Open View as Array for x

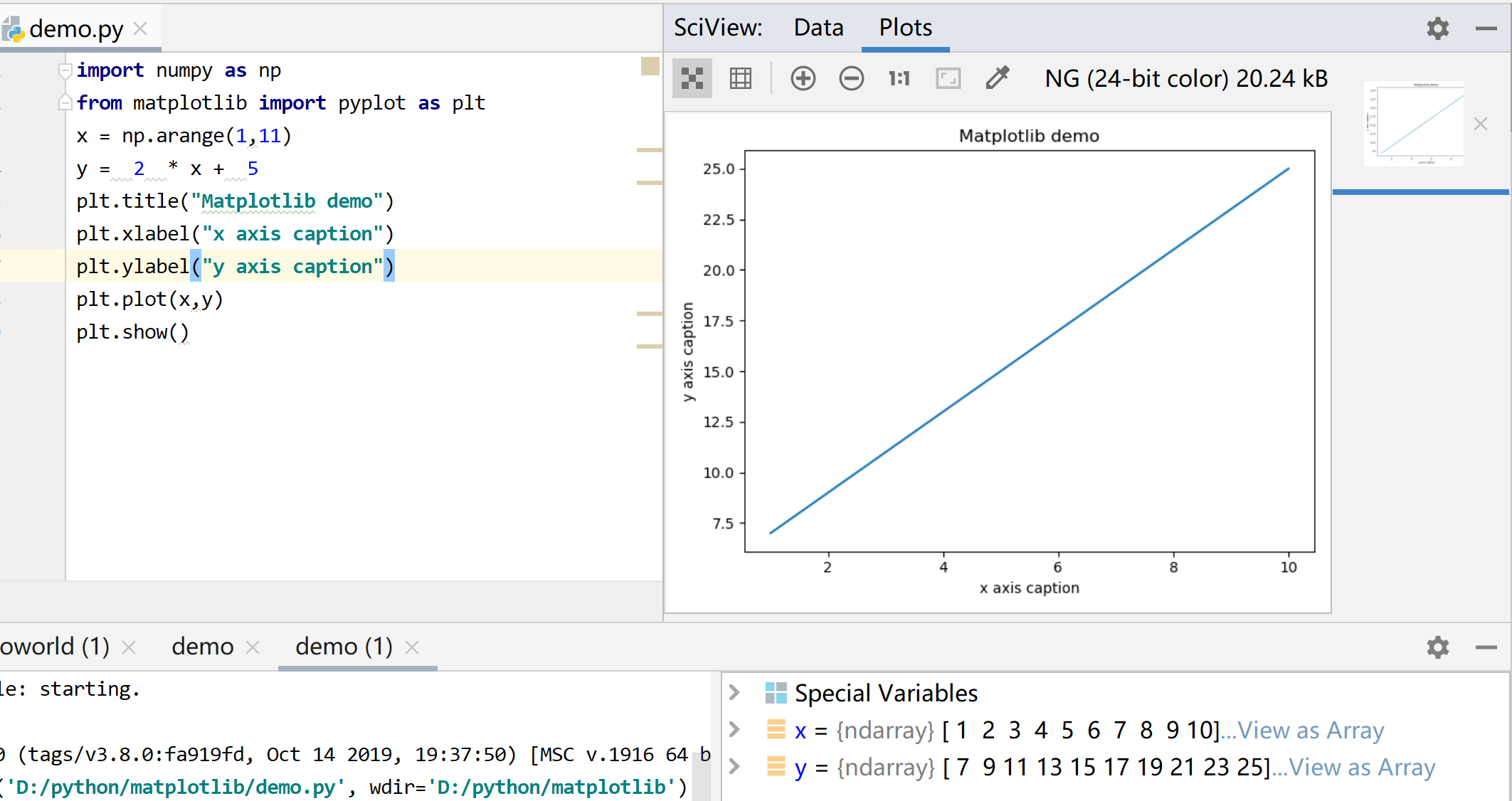click(x=1311, y=730)
